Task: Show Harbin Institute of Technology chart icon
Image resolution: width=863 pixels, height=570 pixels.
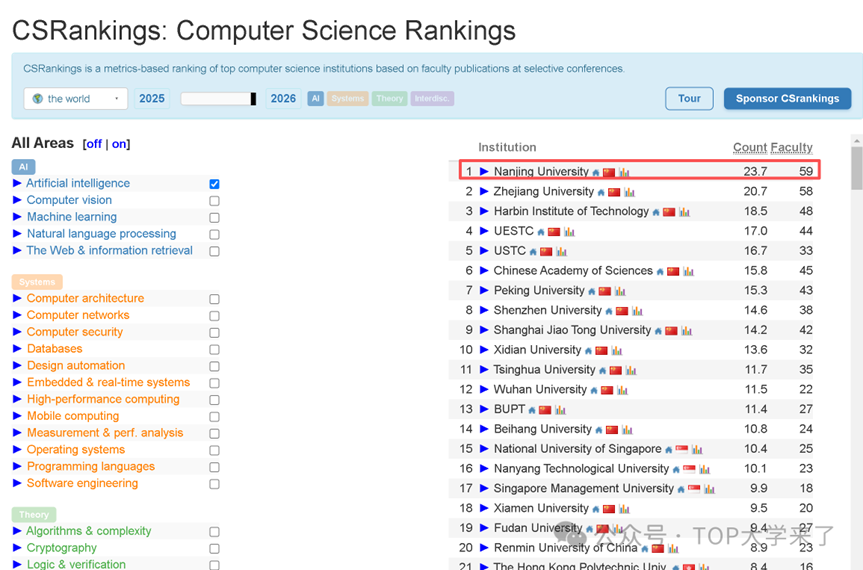Action: point(684,212)
